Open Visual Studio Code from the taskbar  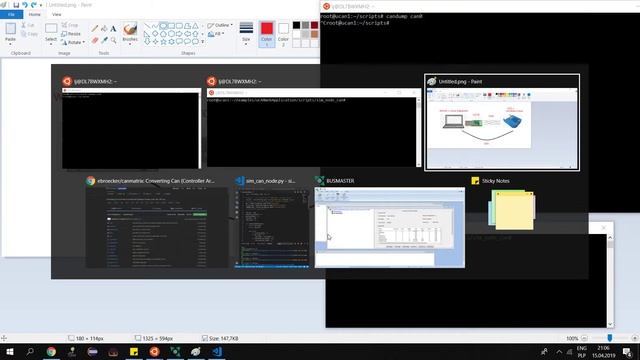click(x=217, y=351)
